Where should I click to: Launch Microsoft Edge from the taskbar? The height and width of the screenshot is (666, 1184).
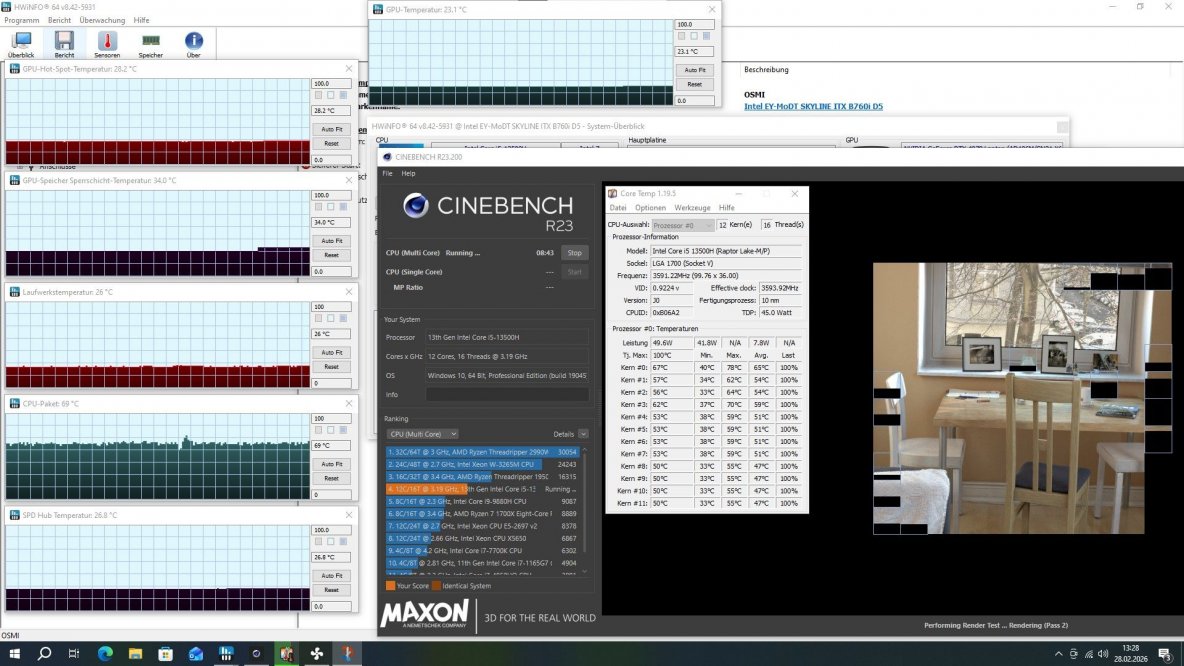pos(105,654)
